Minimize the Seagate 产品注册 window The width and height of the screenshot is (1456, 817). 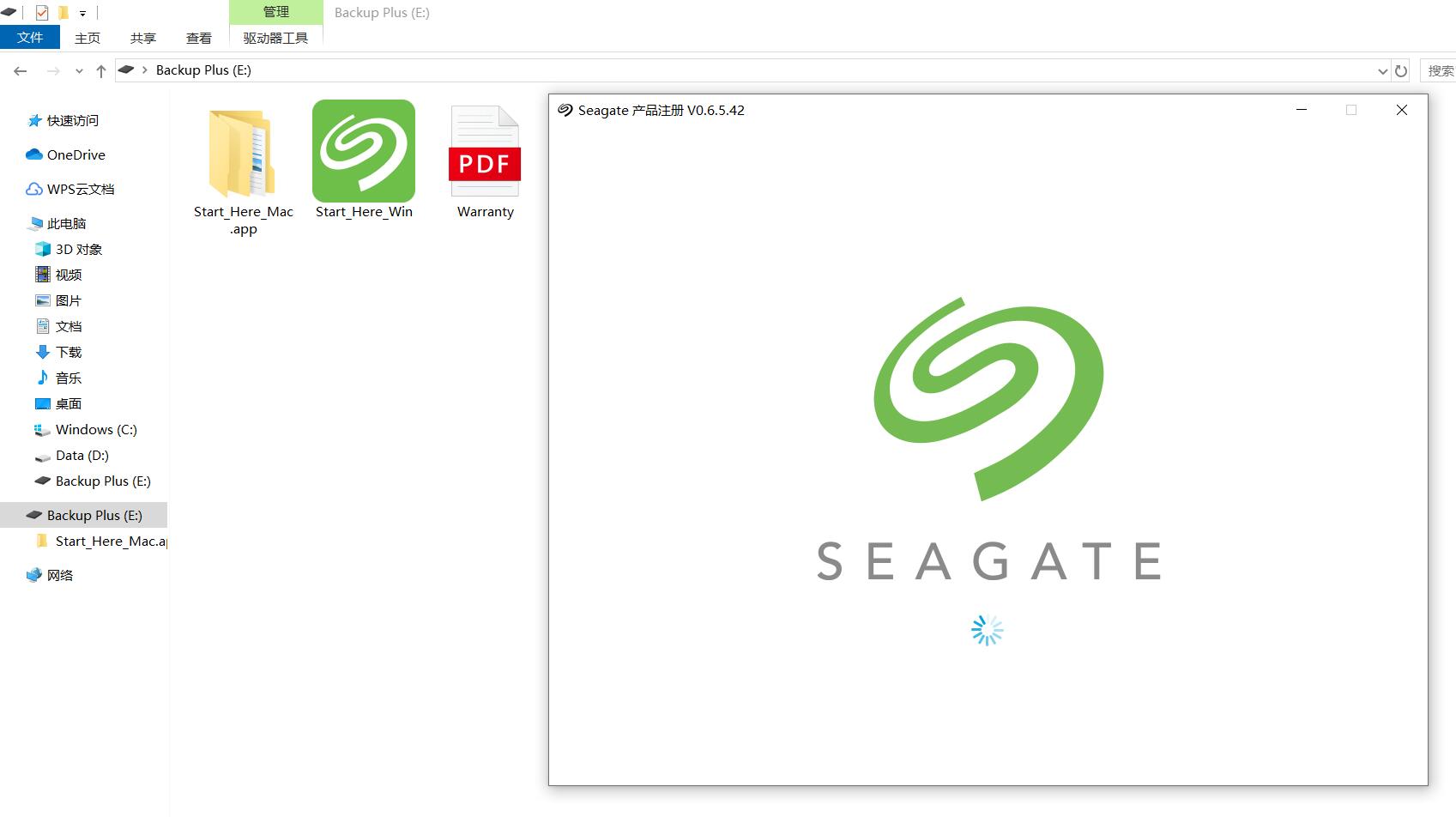click(x=1302, y=110)
